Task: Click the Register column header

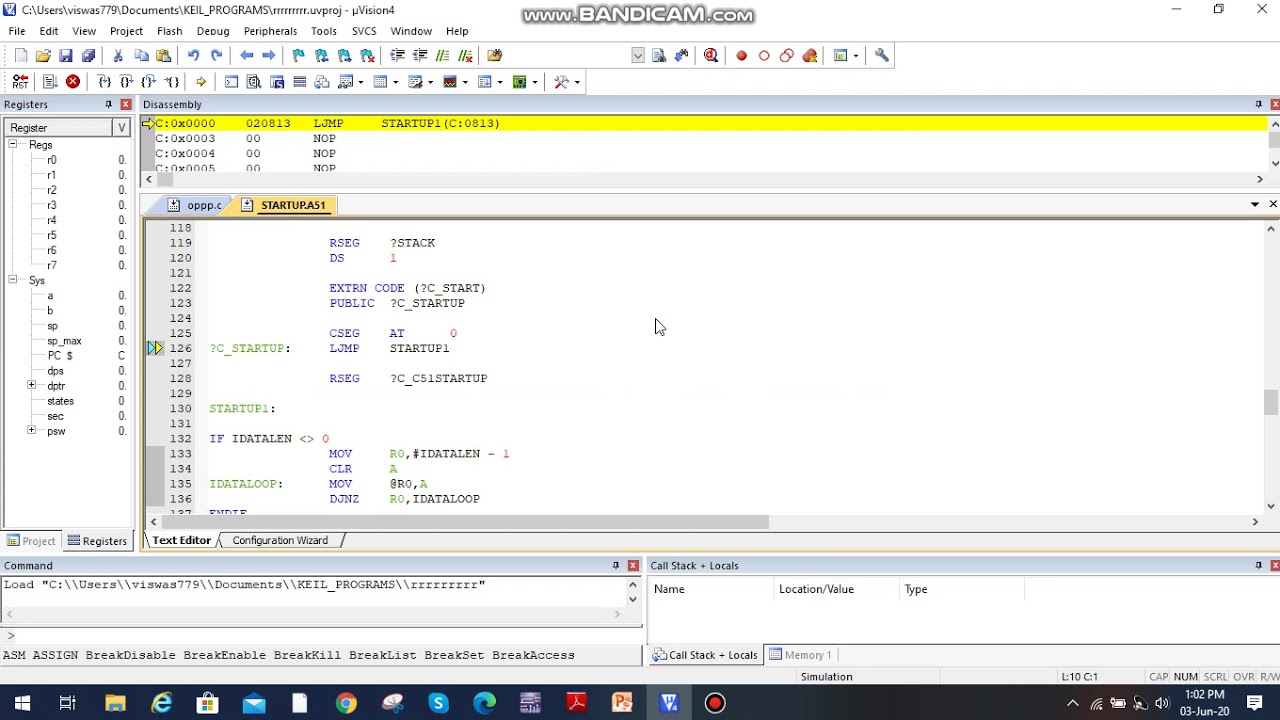Action: [x=57, y=128]
